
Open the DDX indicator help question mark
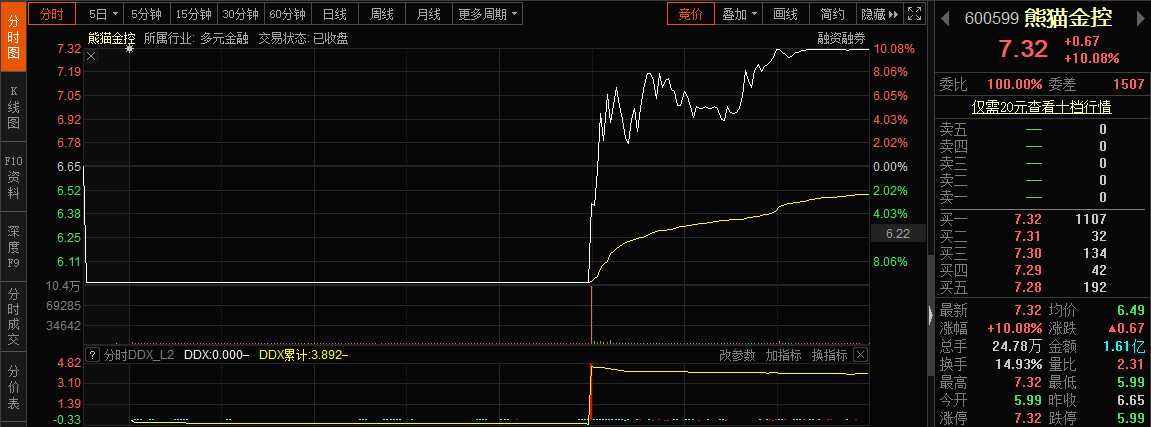pos(91,355)
